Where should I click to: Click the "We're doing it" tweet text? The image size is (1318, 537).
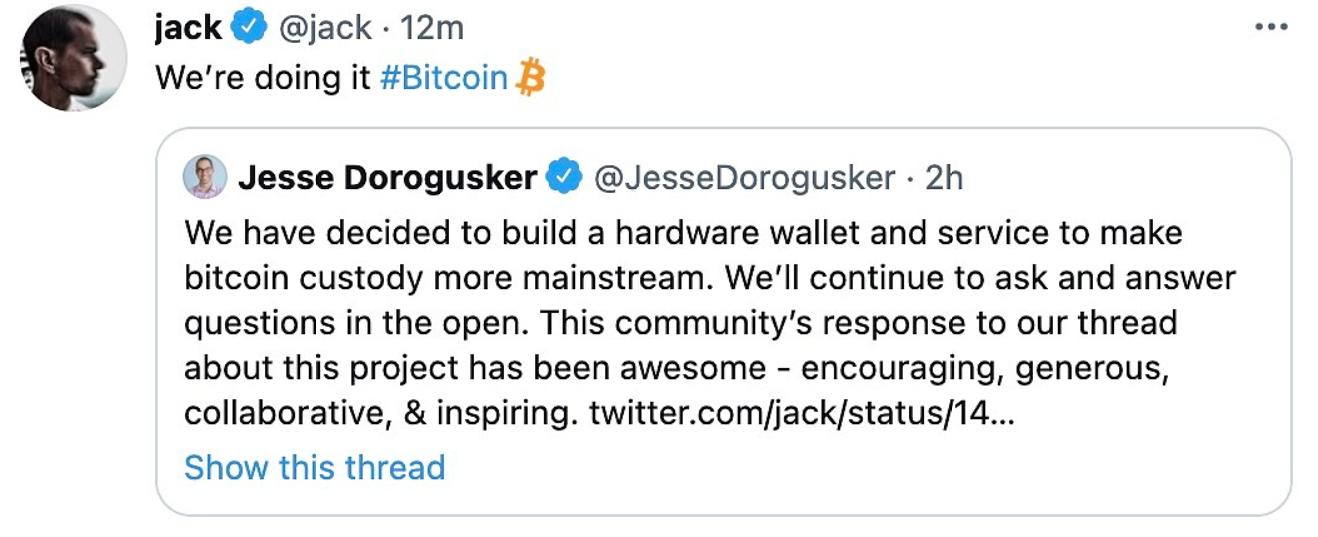[x=263, y=78]
